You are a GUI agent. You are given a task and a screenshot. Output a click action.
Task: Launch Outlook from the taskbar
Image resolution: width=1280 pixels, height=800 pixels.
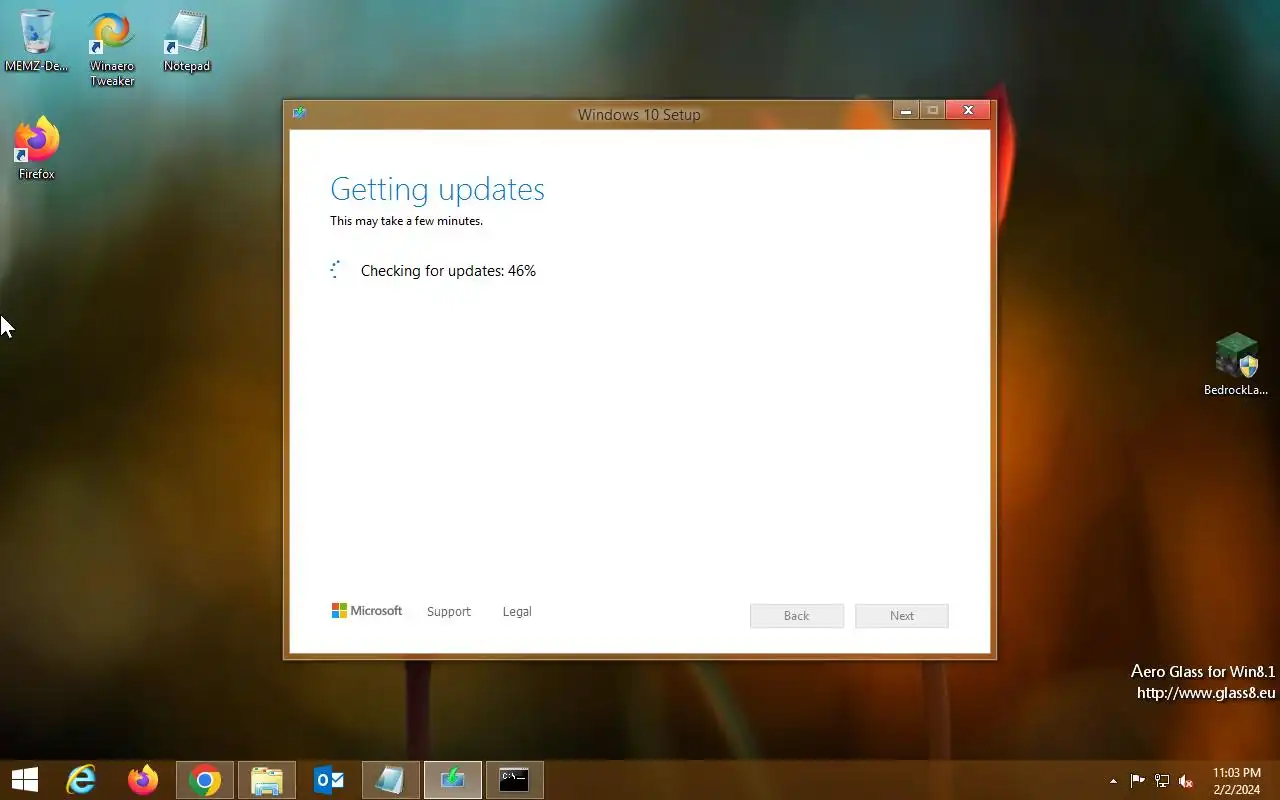pos(329,780)
